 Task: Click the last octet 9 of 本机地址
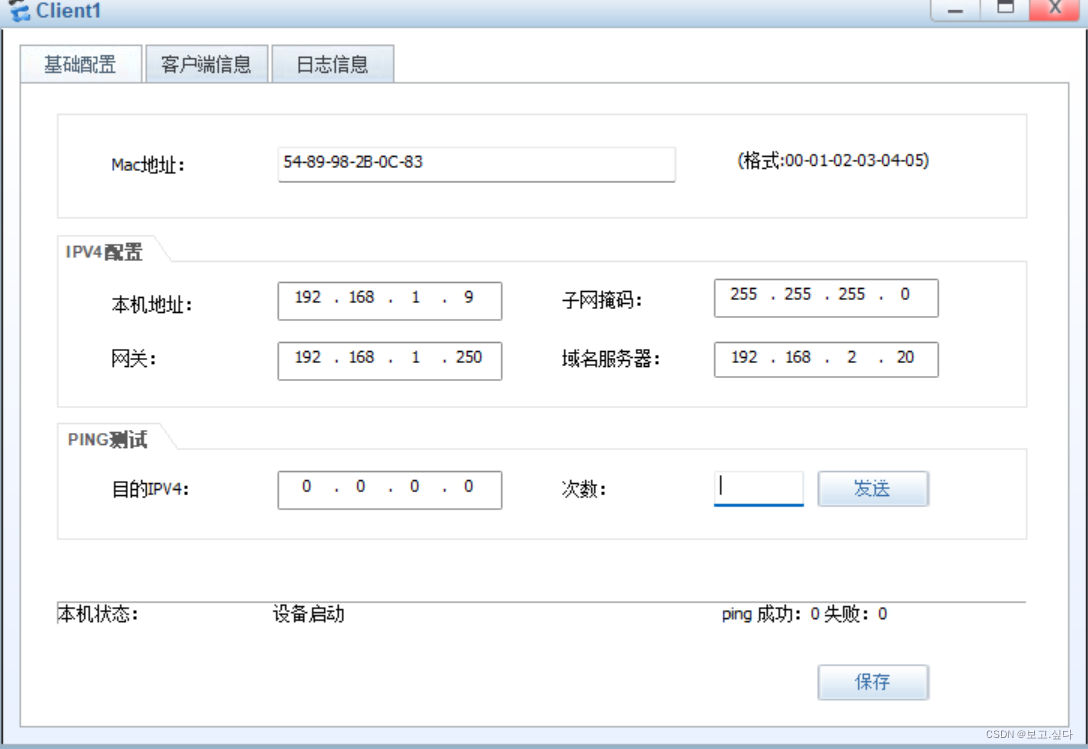point(469,297)
